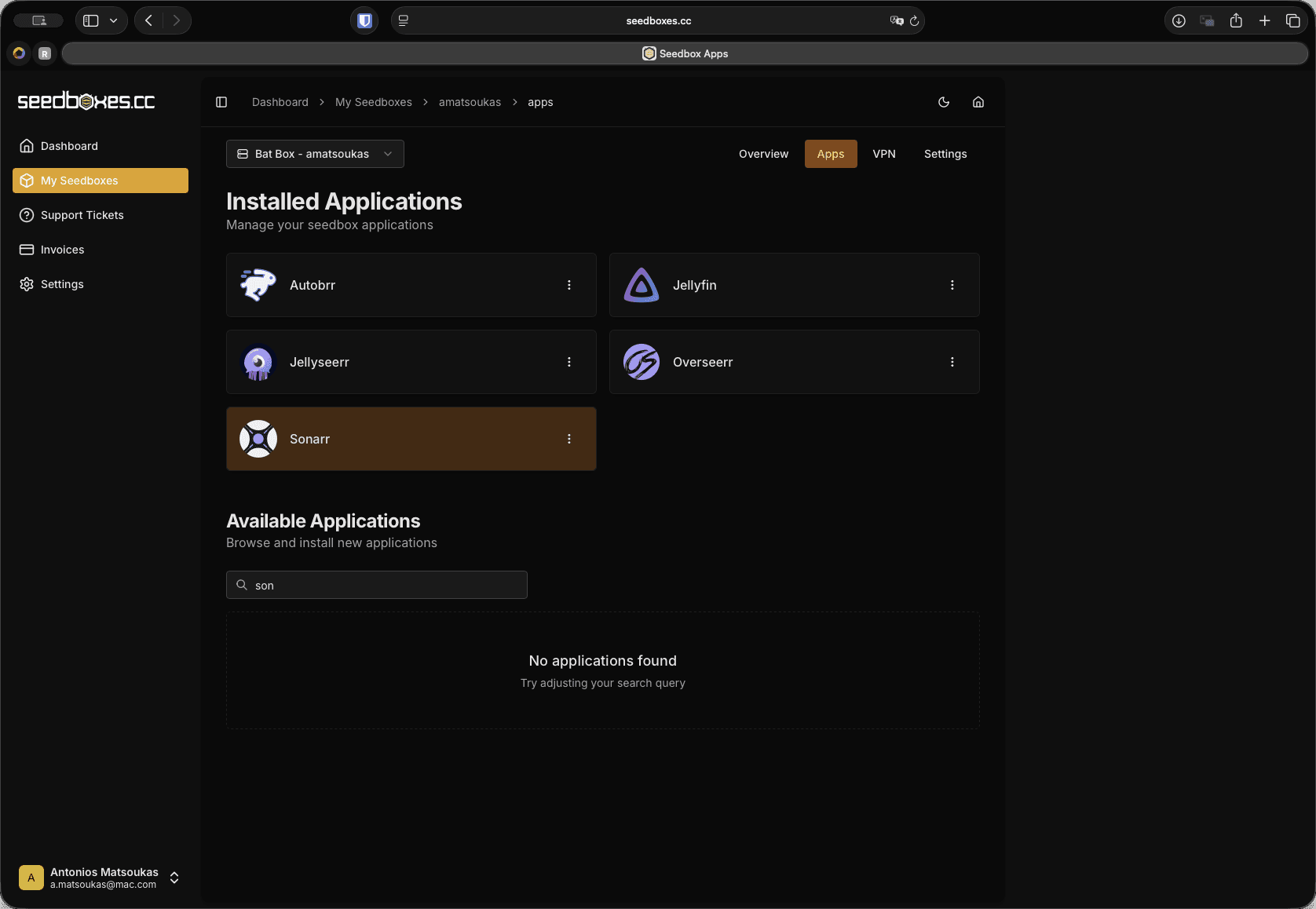
Task: Open the browser sidebar dropdown chevron
Action: (114, 20)
